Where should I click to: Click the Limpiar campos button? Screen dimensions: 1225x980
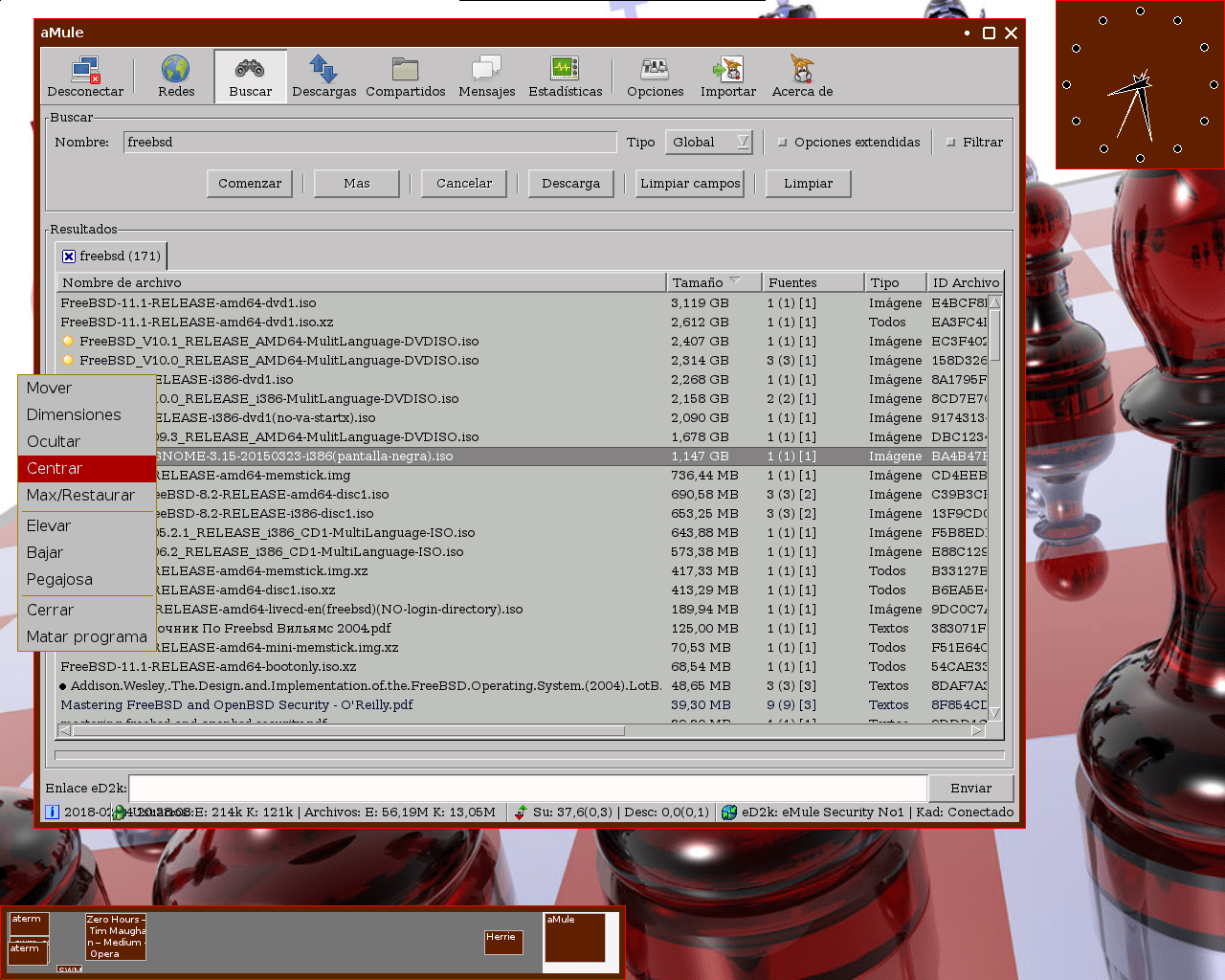[x=690, y=184]
